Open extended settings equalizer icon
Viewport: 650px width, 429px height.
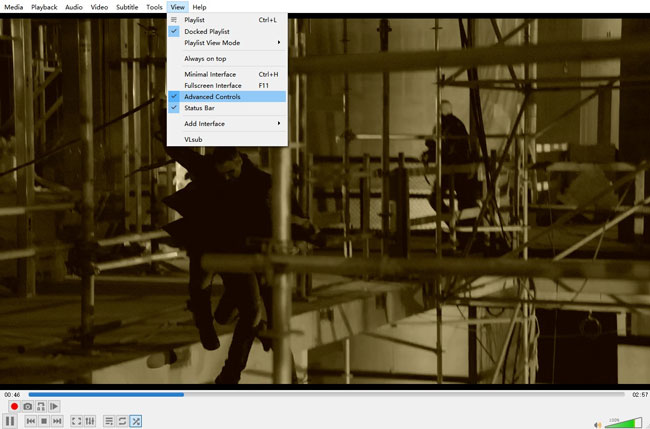pos(90,421)
